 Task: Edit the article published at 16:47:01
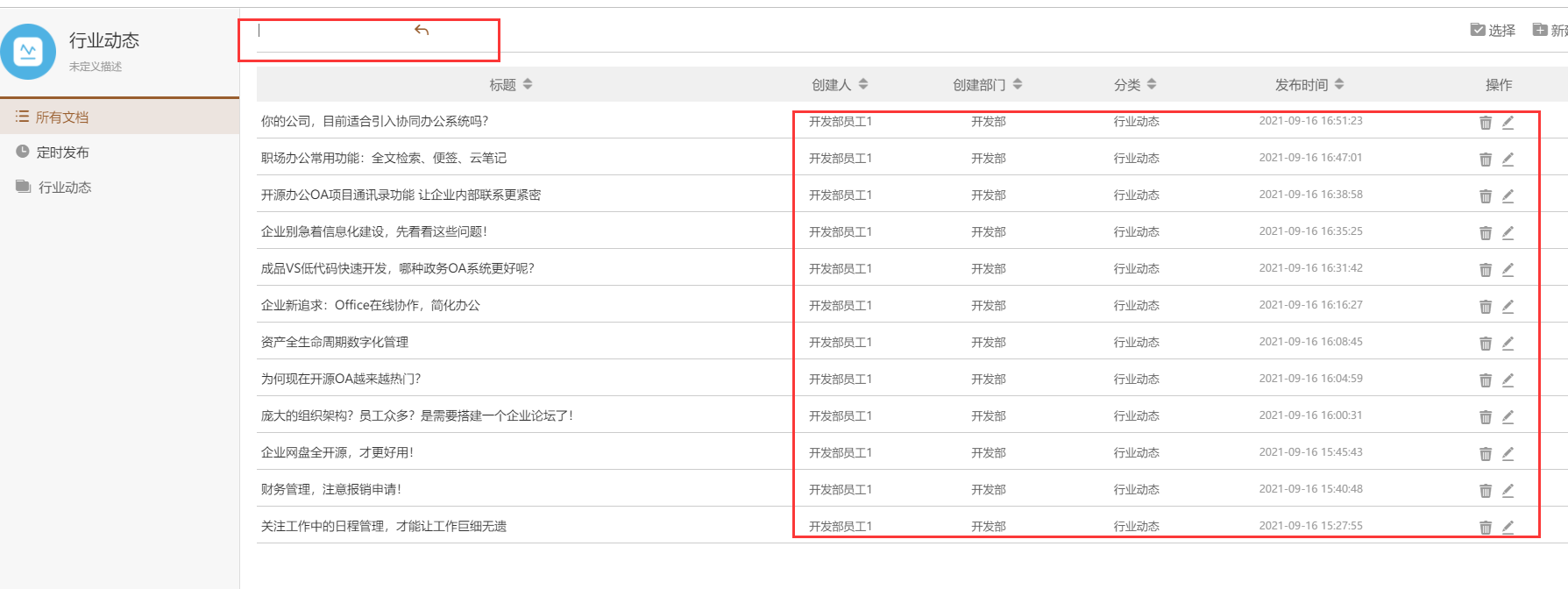[1508, 160]
